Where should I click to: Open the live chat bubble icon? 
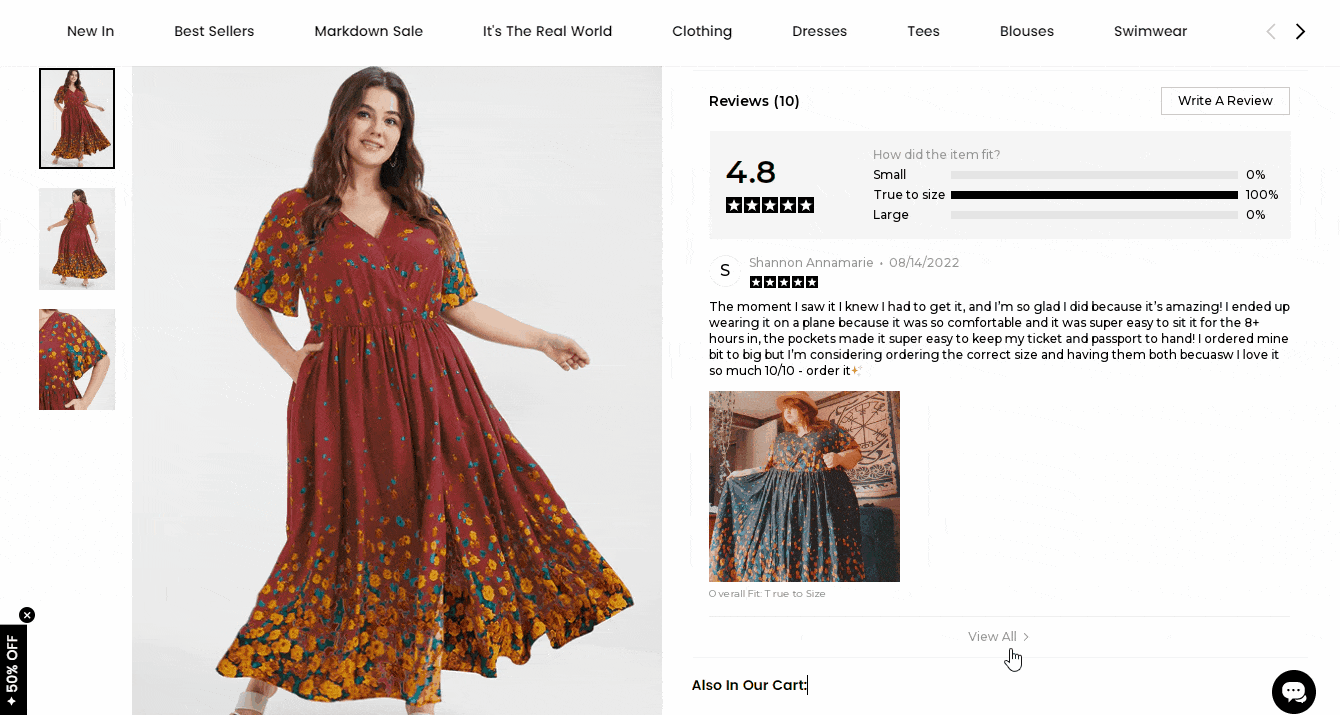click(1294, 691)
